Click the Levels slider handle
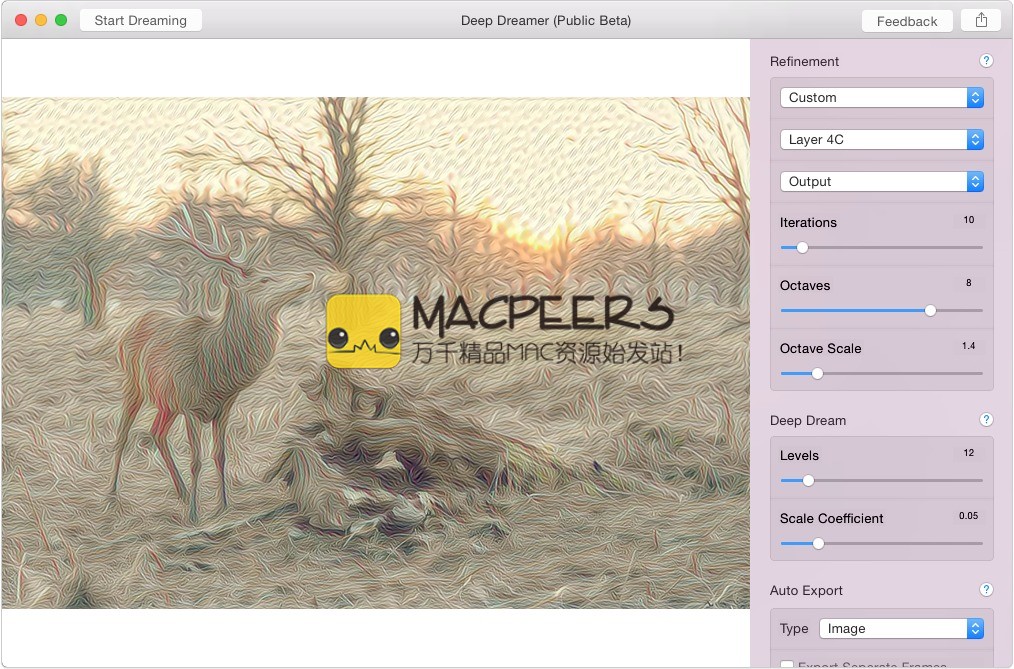Image resolution: width=1014 pixels, height=669 pixels. click(808, 480)
